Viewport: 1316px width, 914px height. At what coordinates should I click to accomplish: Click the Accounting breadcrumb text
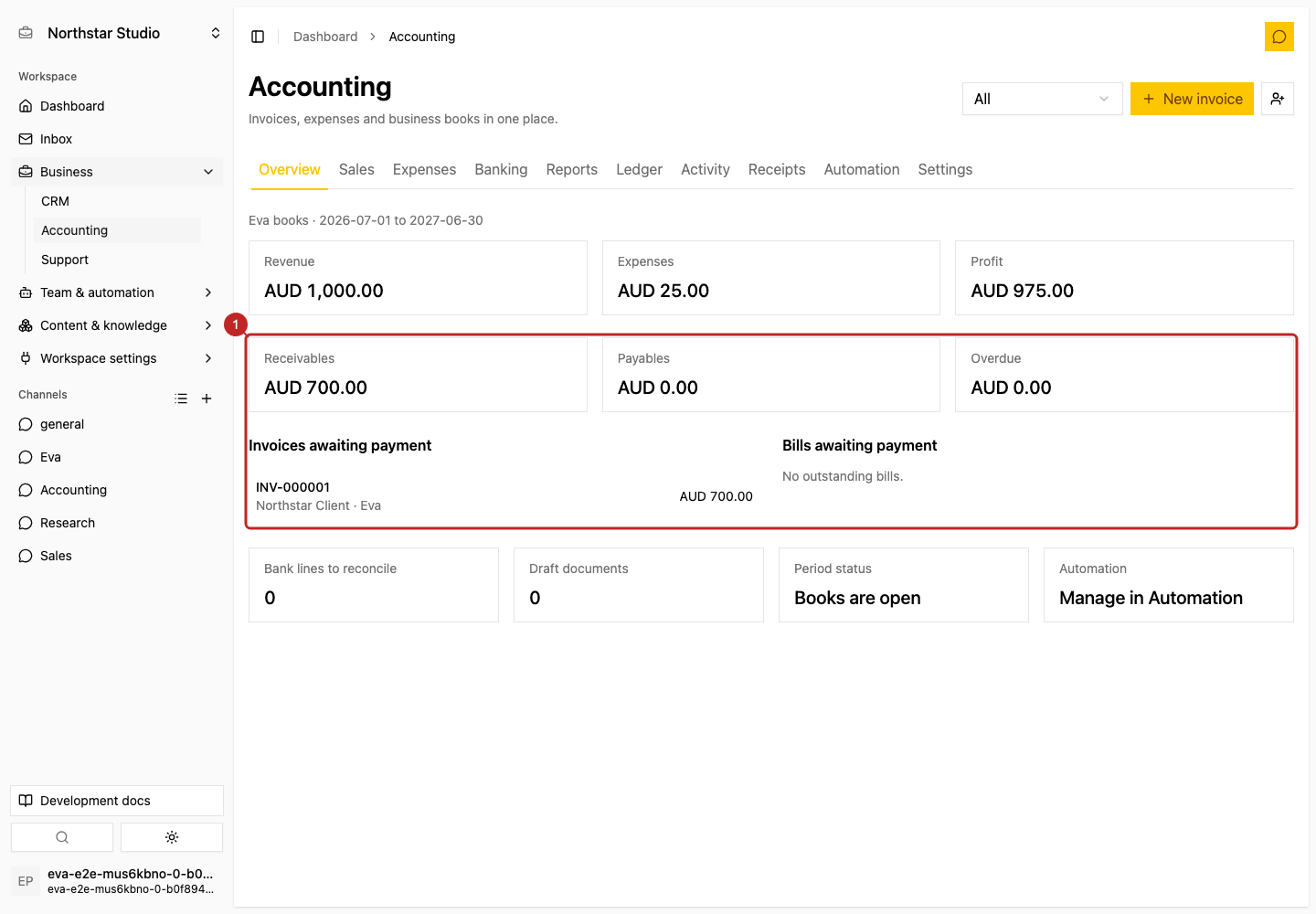[422, 37]
